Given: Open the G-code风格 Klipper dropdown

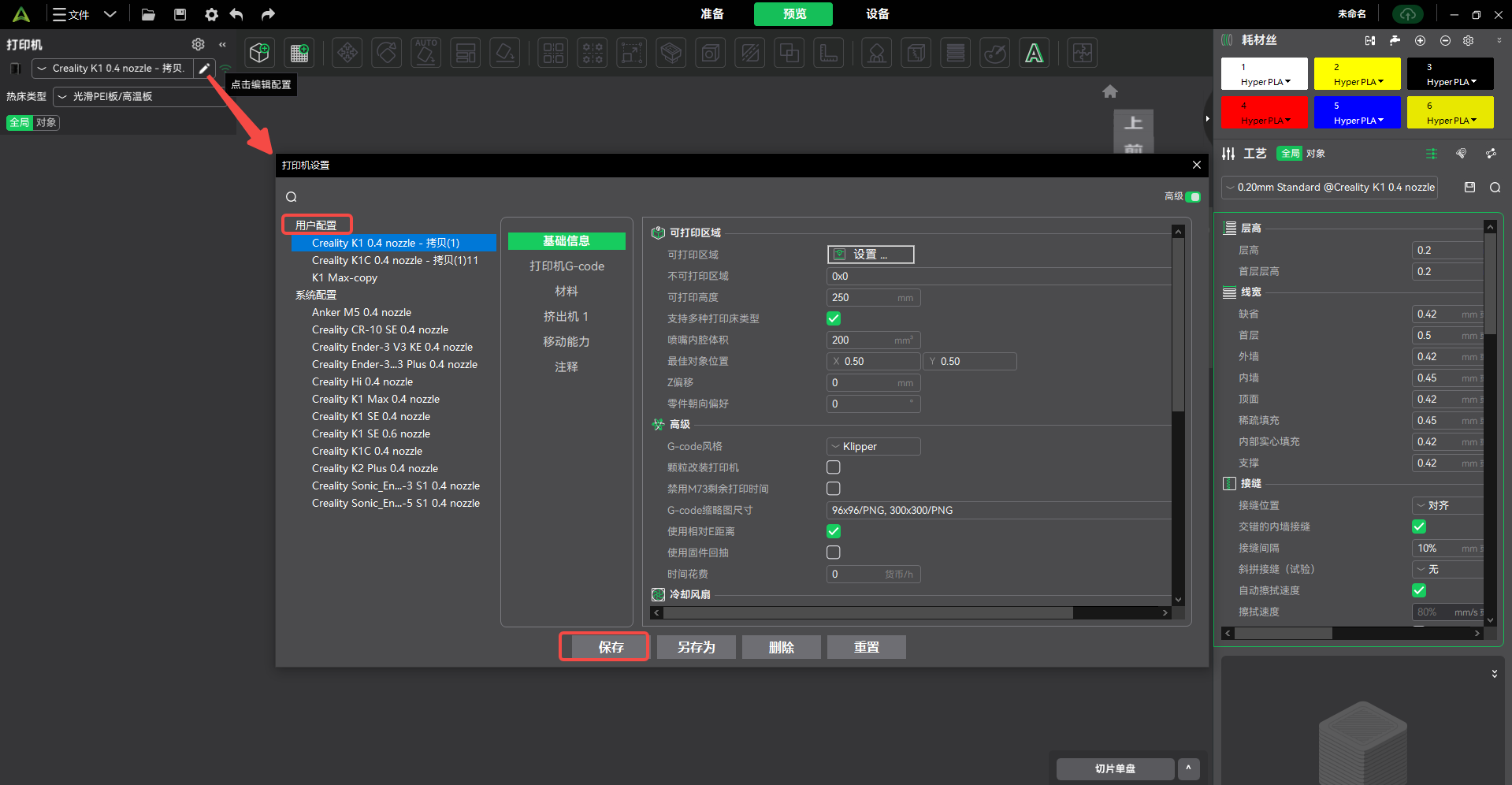Looking at the screenshot, I should click(x=873, y=446).
